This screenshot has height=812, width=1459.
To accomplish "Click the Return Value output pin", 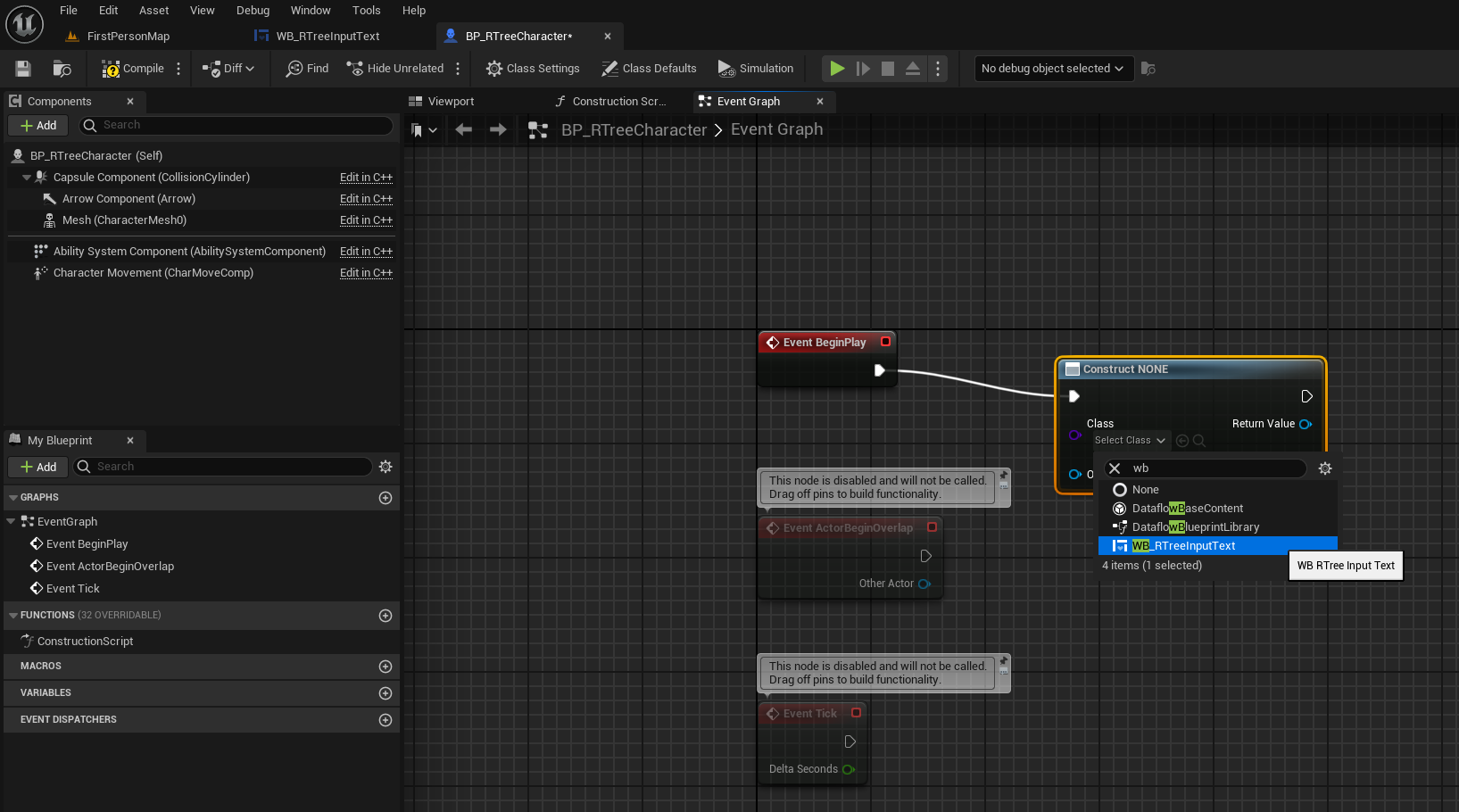I will coord(1306,424).
